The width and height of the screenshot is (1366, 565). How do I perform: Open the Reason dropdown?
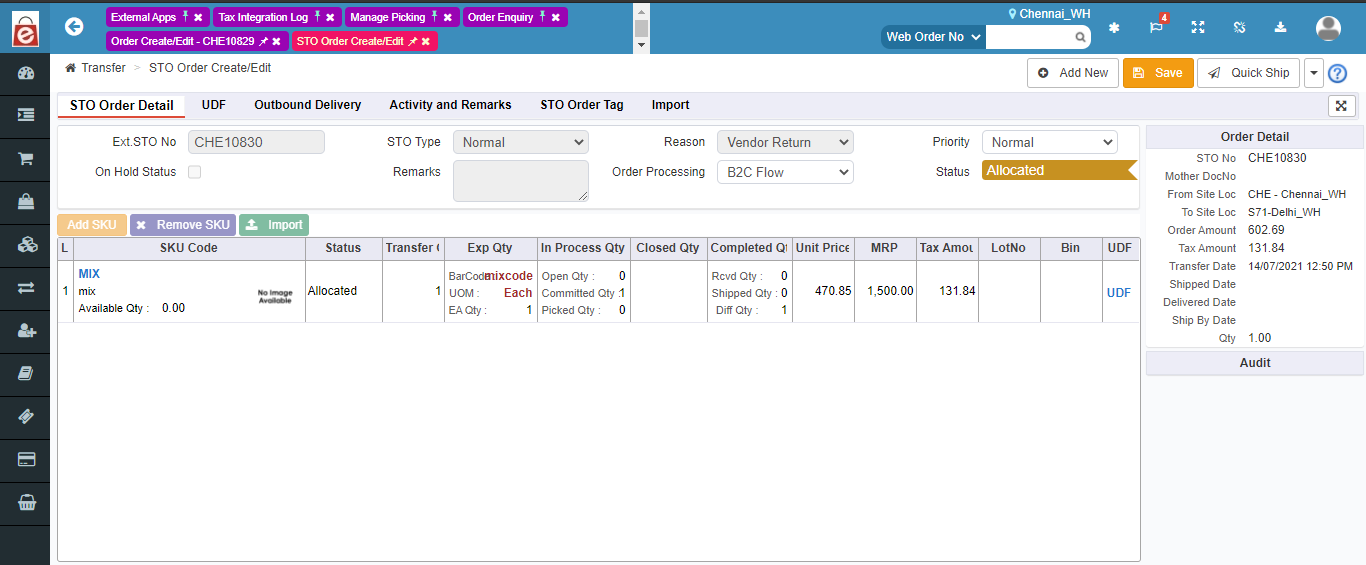tap(785, 142)
